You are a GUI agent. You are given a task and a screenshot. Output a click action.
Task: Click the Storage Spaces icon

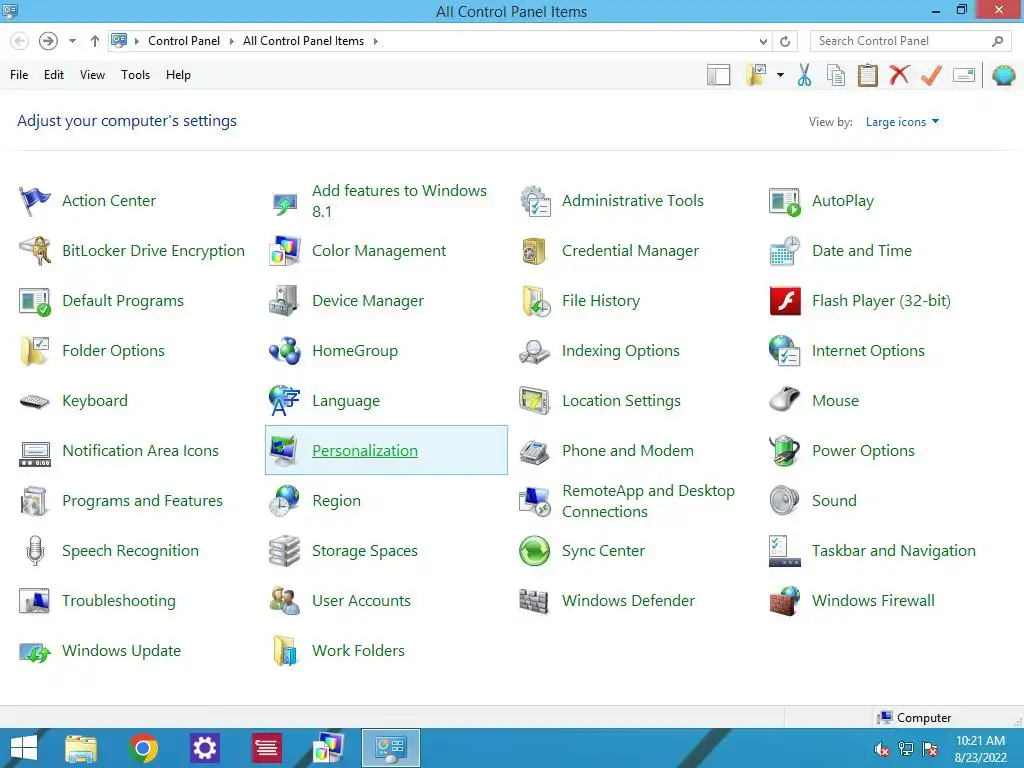tap(285, 551)
